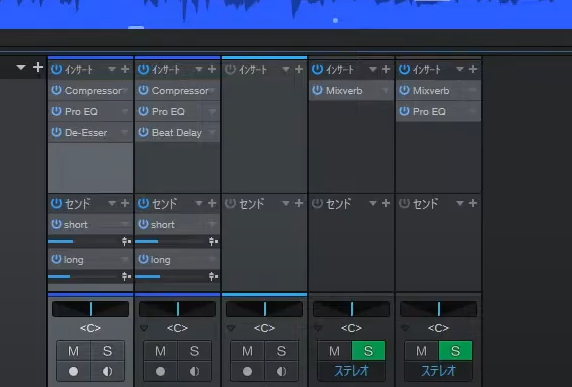The image size is (572, 387).
Task: Toggle insert power on the De-Esser channel
Action: click(57, 69)
